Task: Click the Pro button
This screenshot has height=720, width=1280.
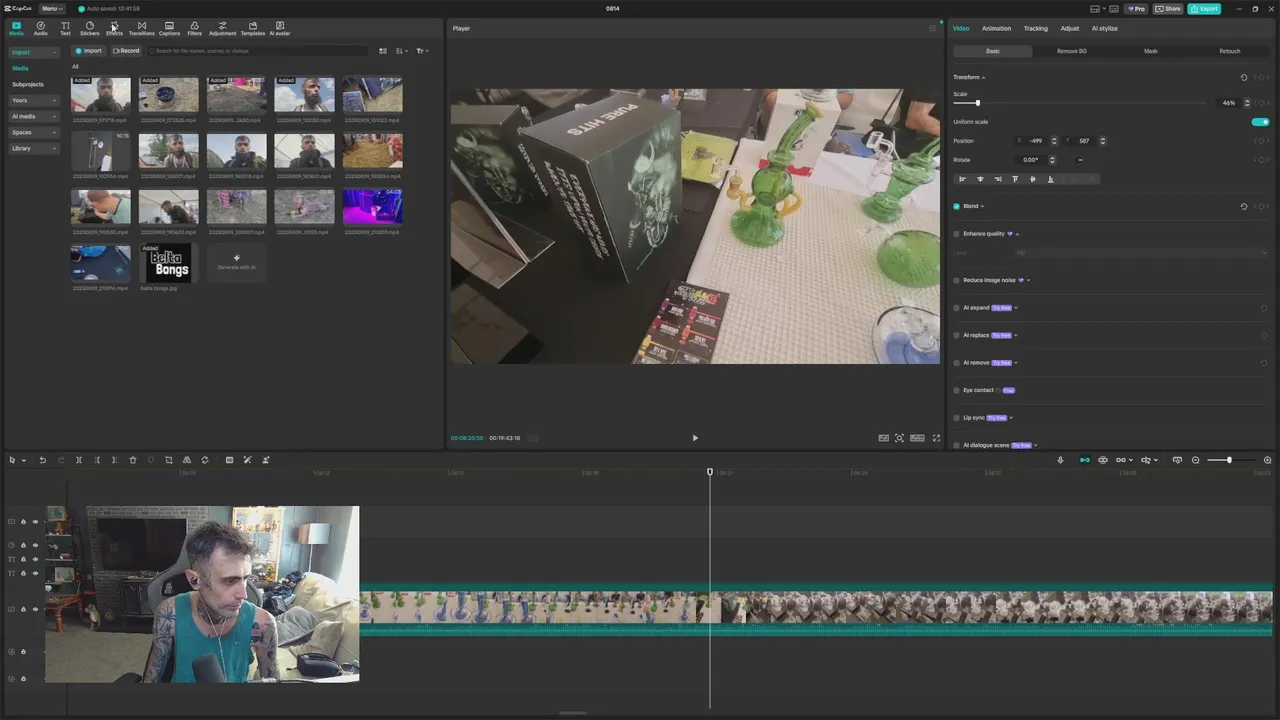Action: point(1136,9)
